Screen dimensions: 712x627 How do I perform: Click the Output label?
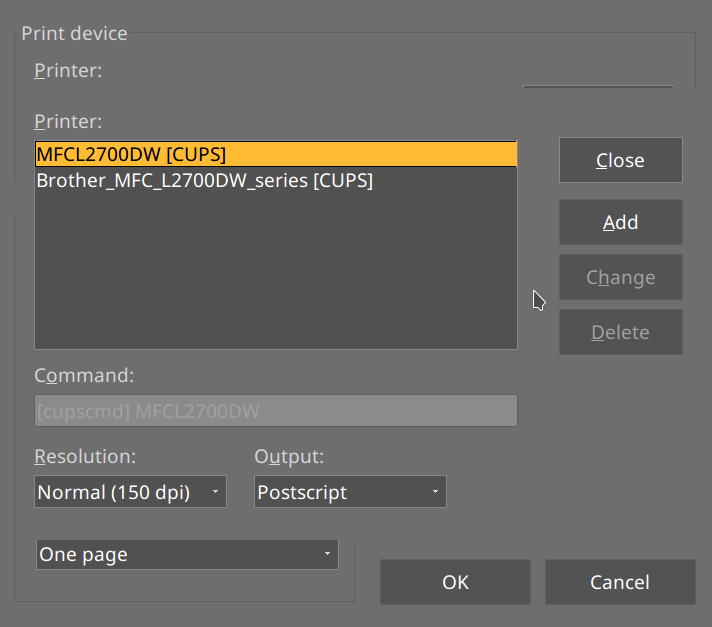pyautogui.click(x=289, y=457)
